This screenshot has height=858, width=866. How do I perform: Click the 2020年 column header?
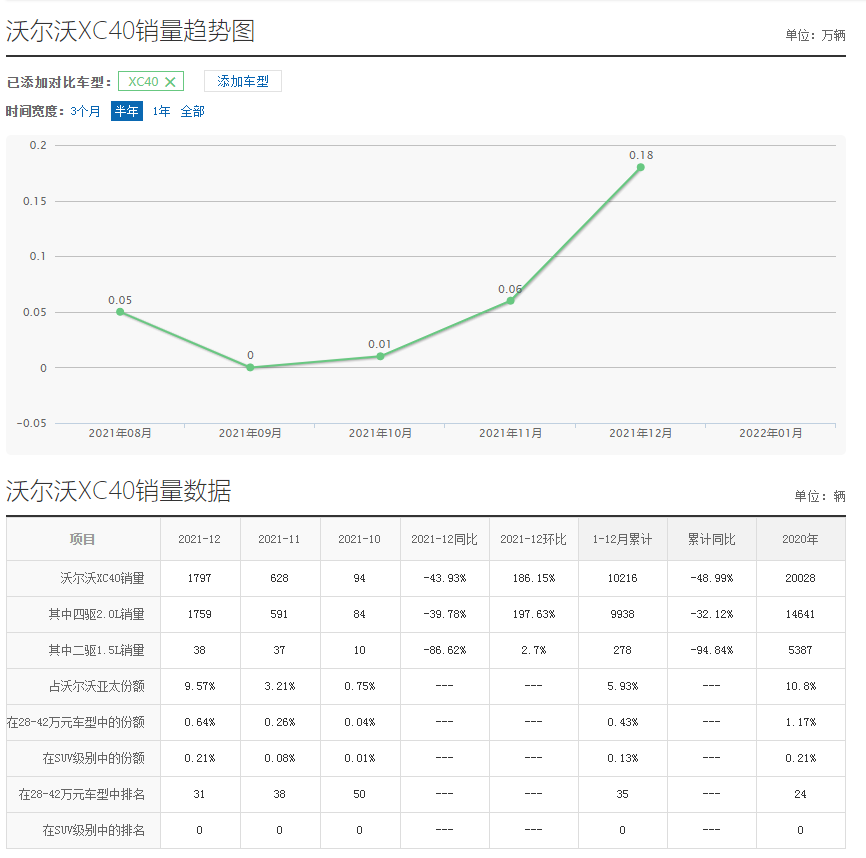click(800, 539)
